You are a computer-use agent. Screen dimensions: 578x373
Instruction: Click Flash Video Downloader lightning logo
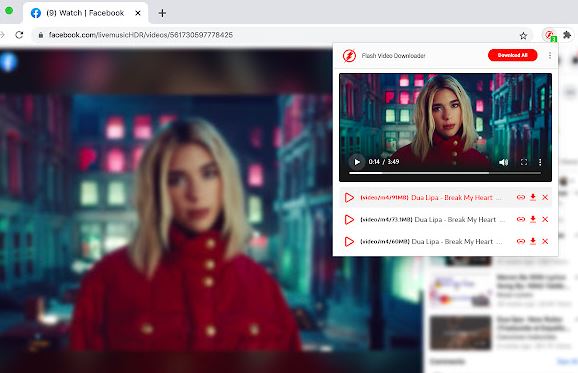(349, 56)
